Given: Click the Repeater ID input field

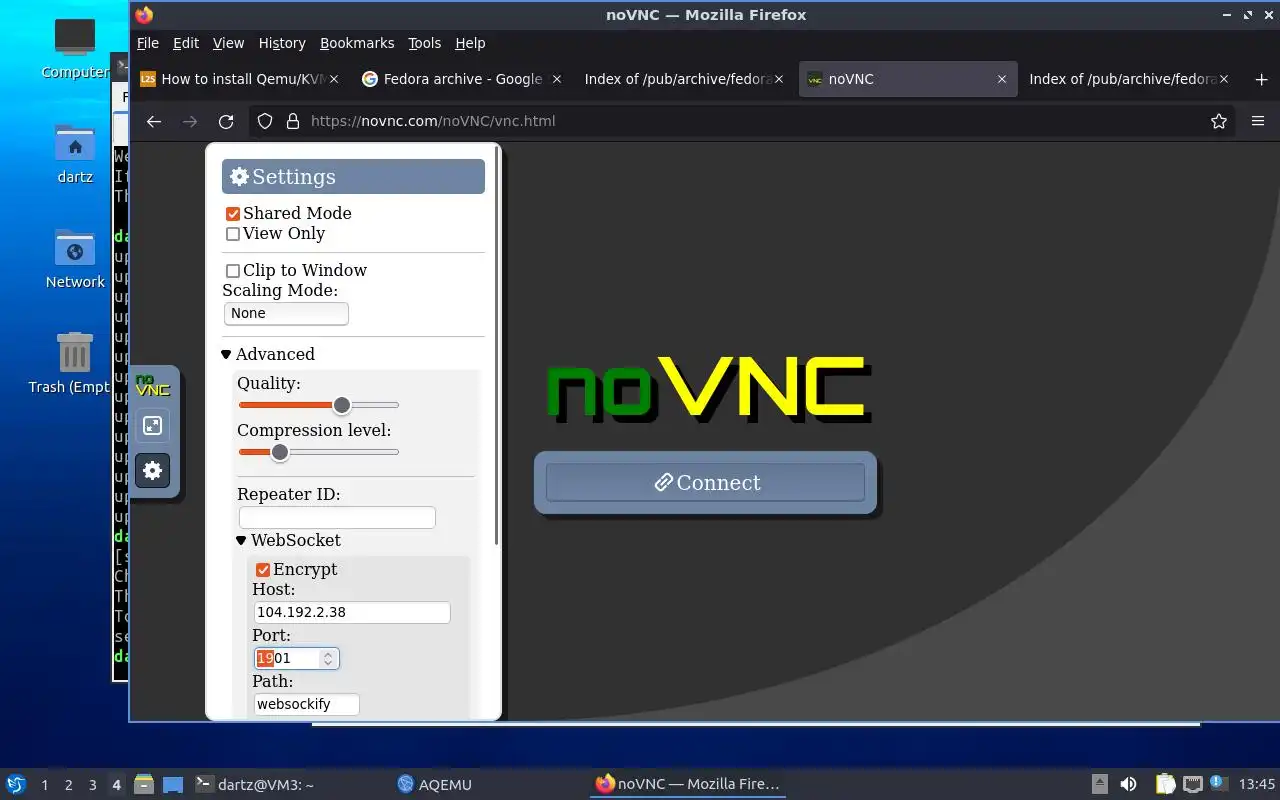Looking at the screenshot, I should pyautogui.click(x=337, y=517).
